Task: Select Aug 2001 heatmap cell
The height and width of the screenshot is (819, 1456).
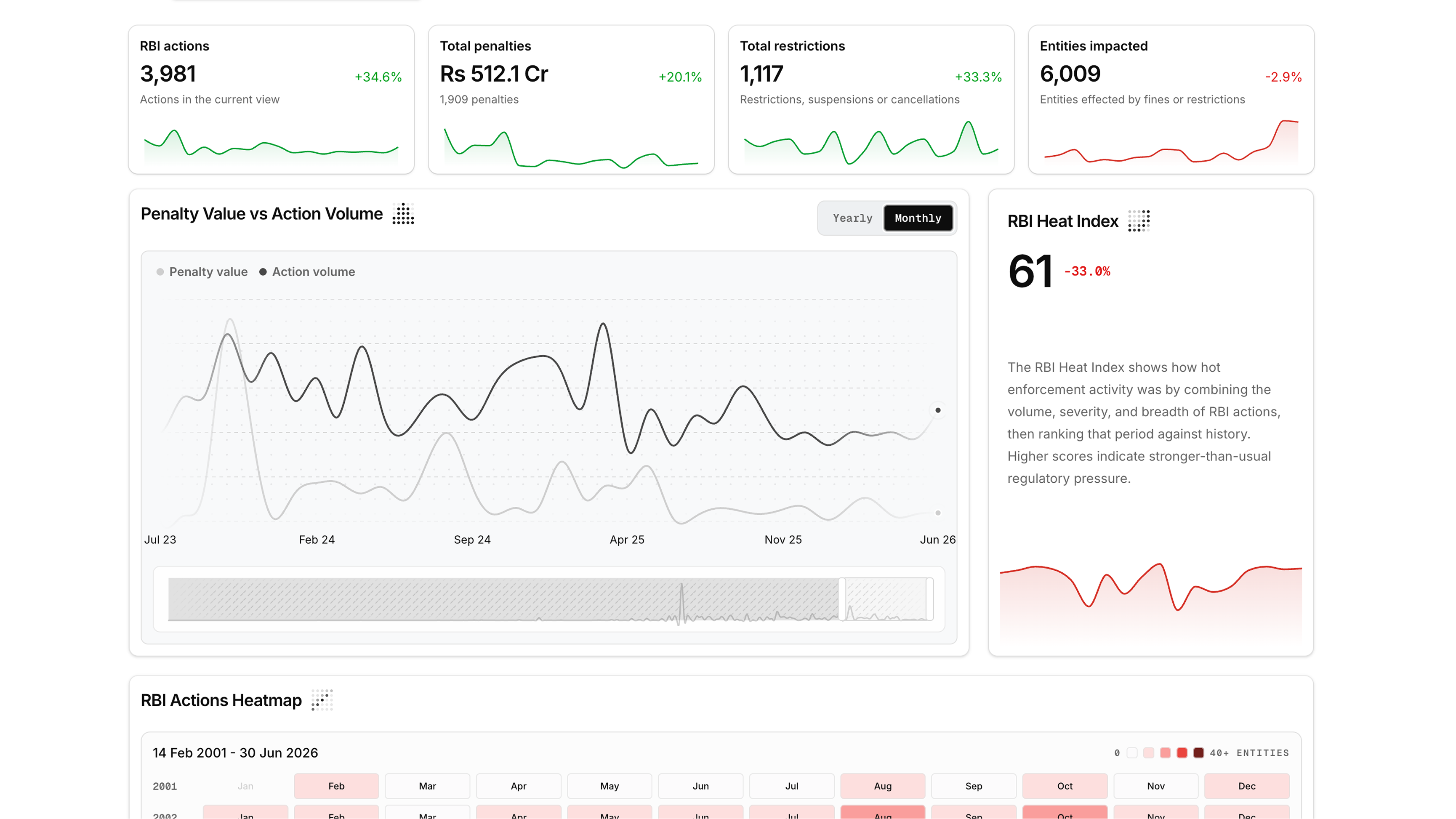Action: (x=883, y=786)
